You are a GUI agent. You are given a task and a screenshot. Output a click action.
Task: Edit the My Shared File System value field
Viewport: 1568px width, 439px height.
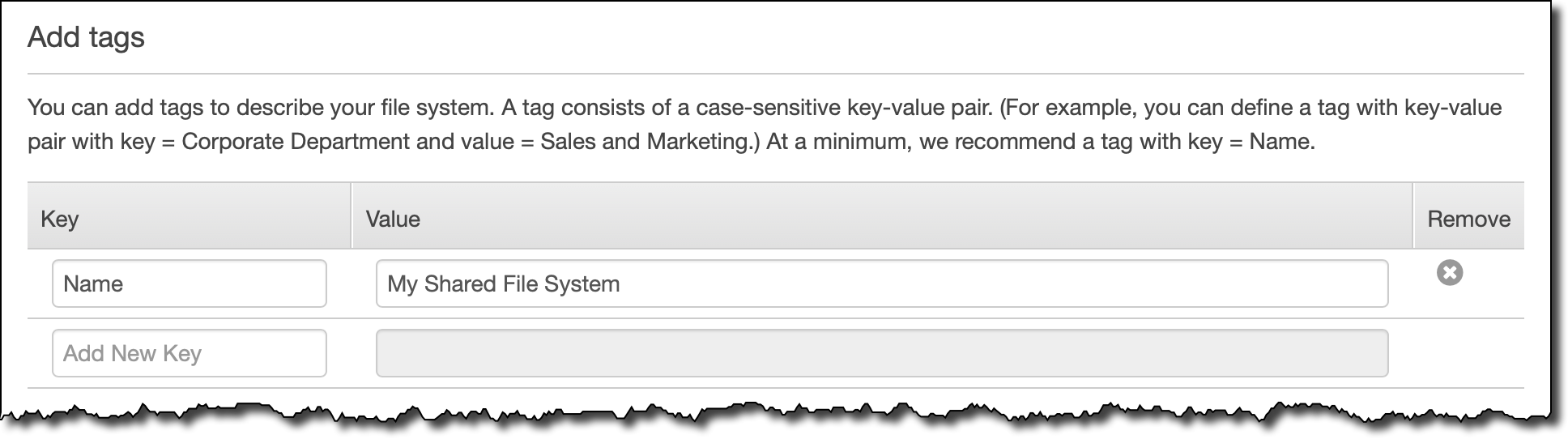pyautogui.click(x=881, y=283)
